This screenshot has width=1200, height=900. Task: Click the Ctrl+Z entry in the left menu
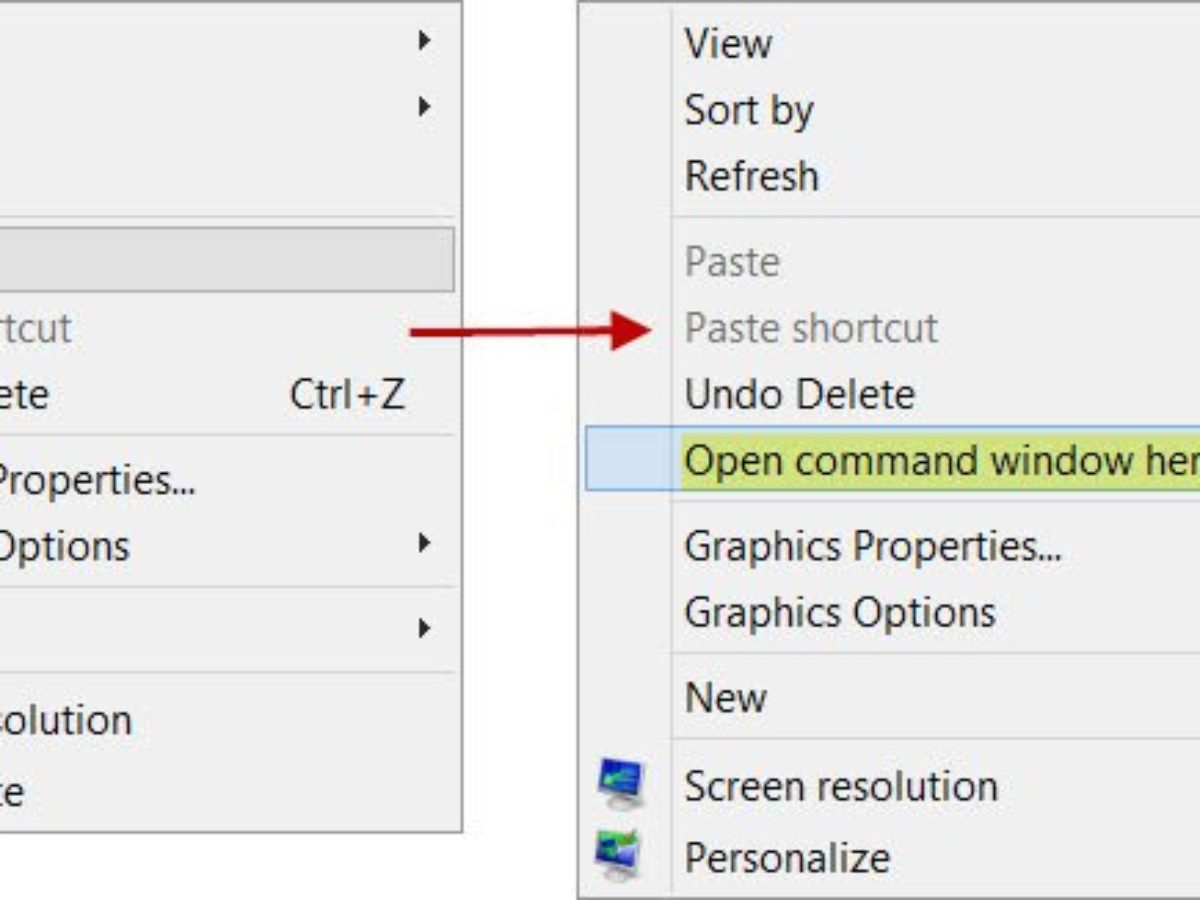(x=347, y=395)
